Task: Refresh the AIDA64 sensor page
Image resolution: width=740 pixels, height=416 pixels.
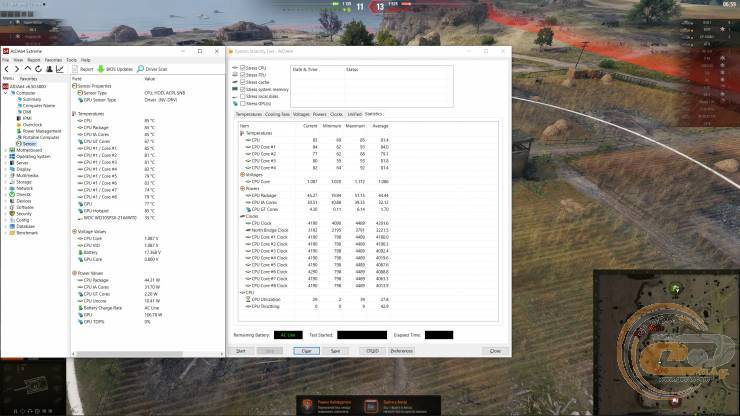Action: 38,69
